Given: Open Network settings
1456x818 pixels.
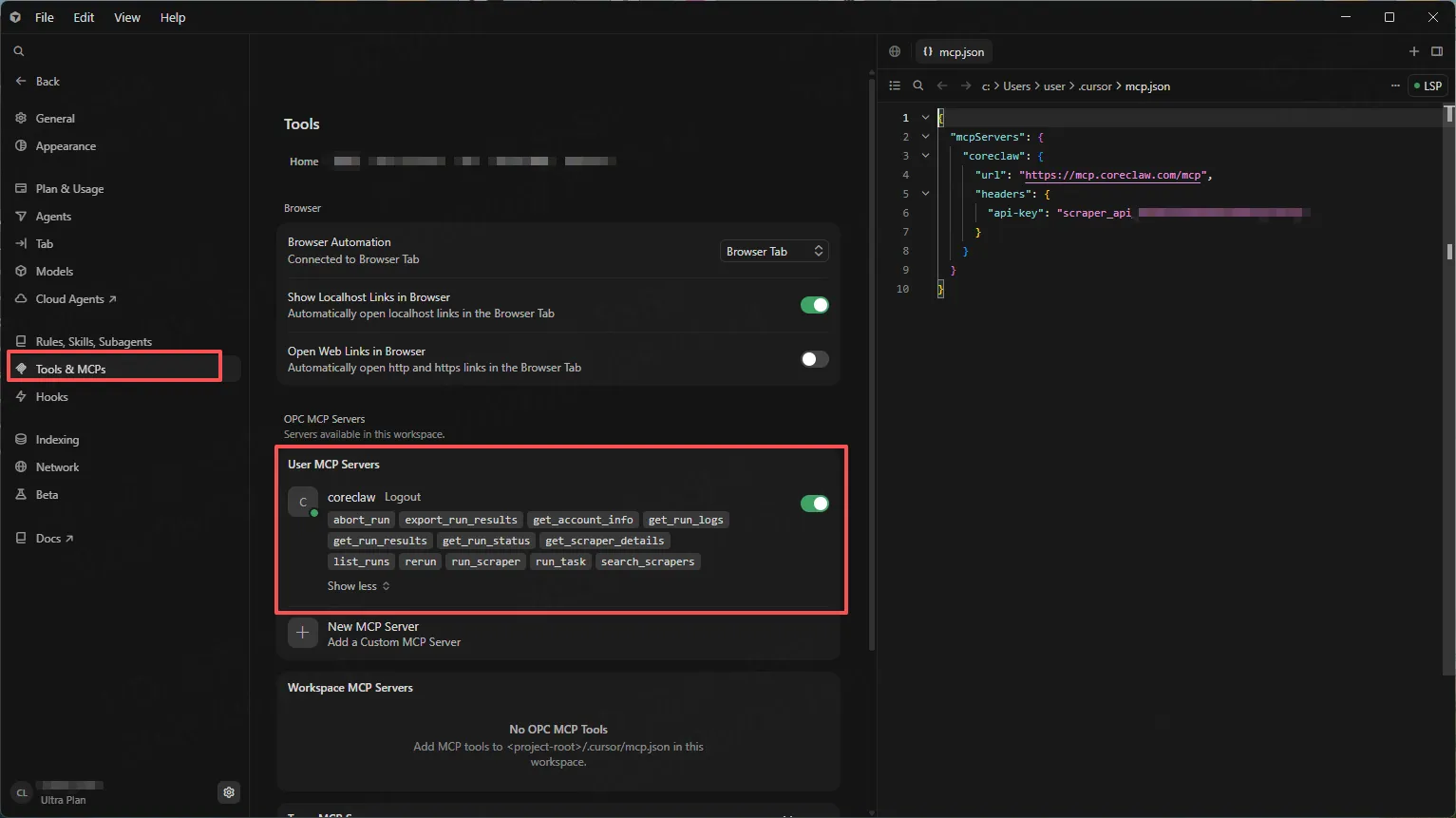Looking at the screenshot, I should pos(57,467).
